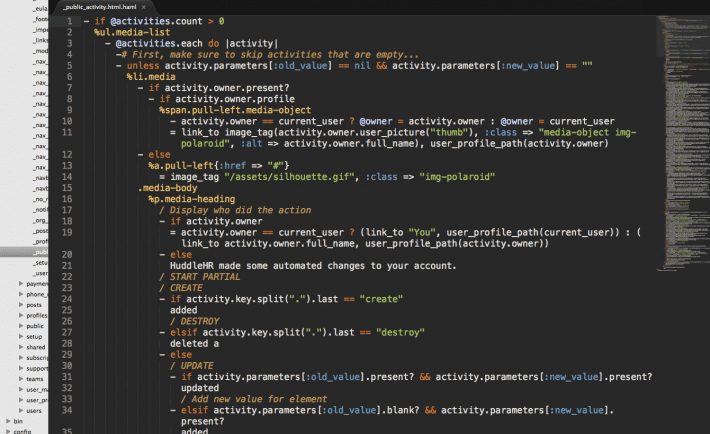This screenshot has width=710, height=434.
Task: Click line number 1 in gutter
Action: (68, 20)
